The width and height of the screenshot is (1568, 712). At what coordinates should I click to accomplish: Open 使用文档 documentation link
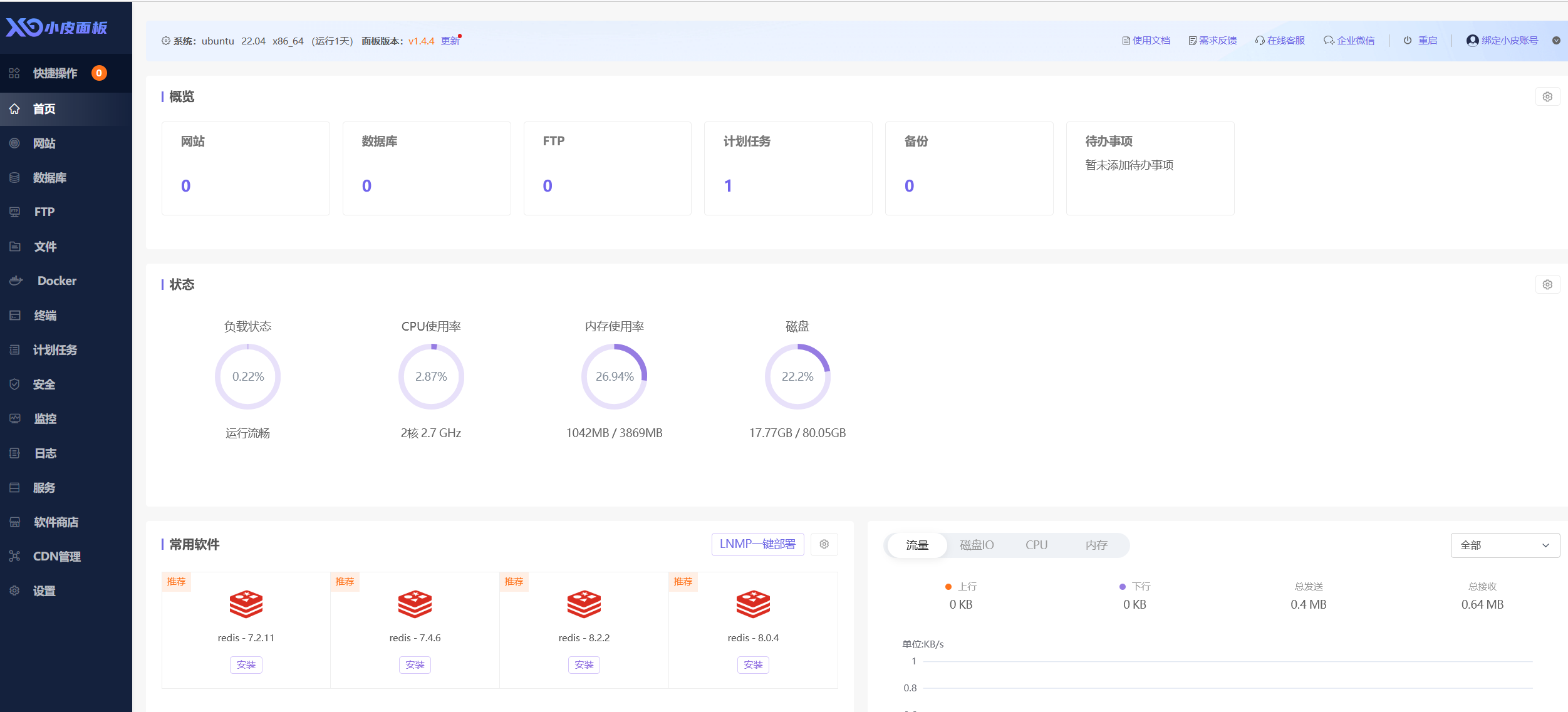[x=1146, y=41]
